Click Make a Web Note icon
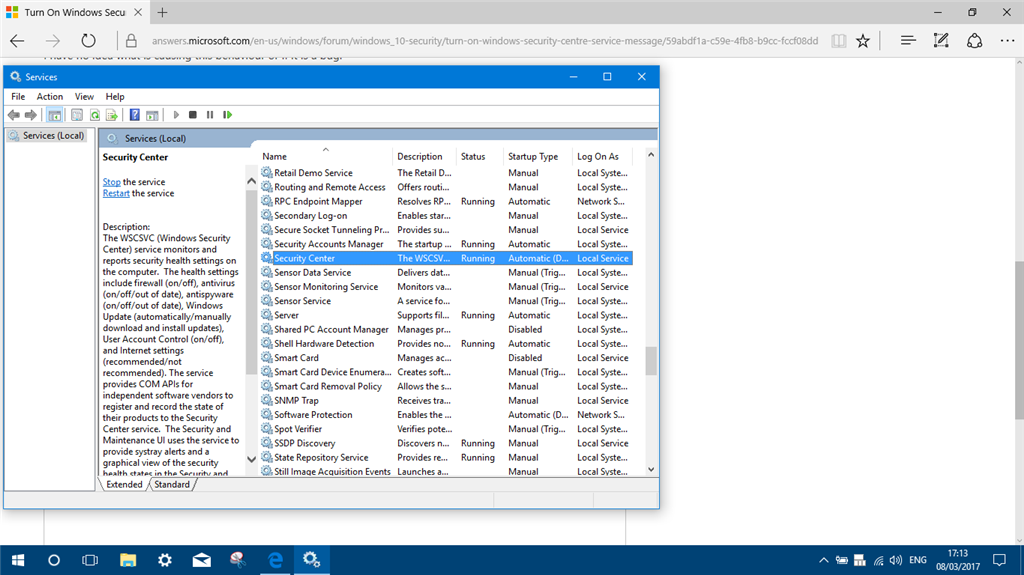 941,41
